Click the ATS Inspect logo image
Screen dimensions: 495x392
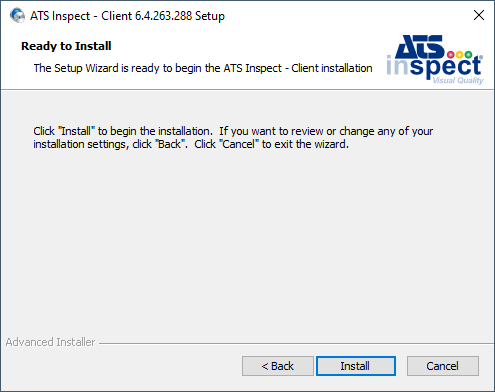click(435, 59)
